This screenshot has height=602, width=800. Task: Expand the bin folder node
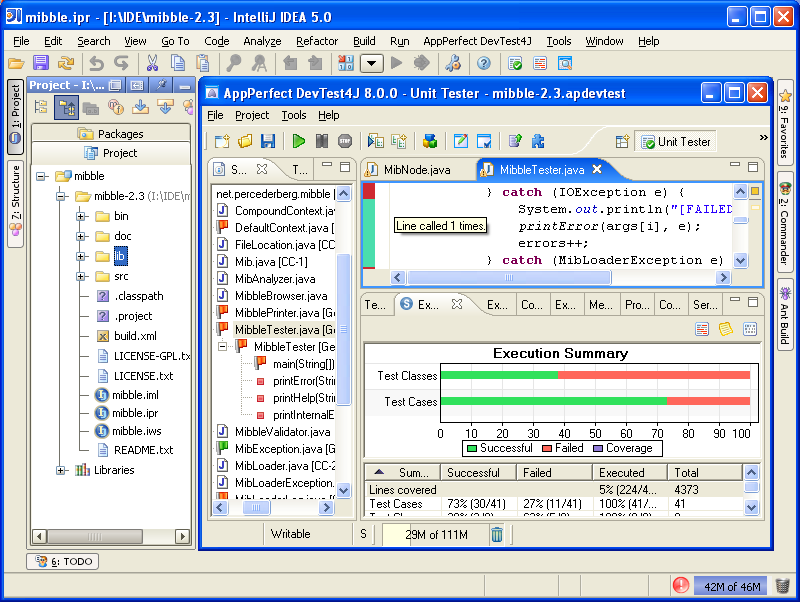click(x=80, y=216)
